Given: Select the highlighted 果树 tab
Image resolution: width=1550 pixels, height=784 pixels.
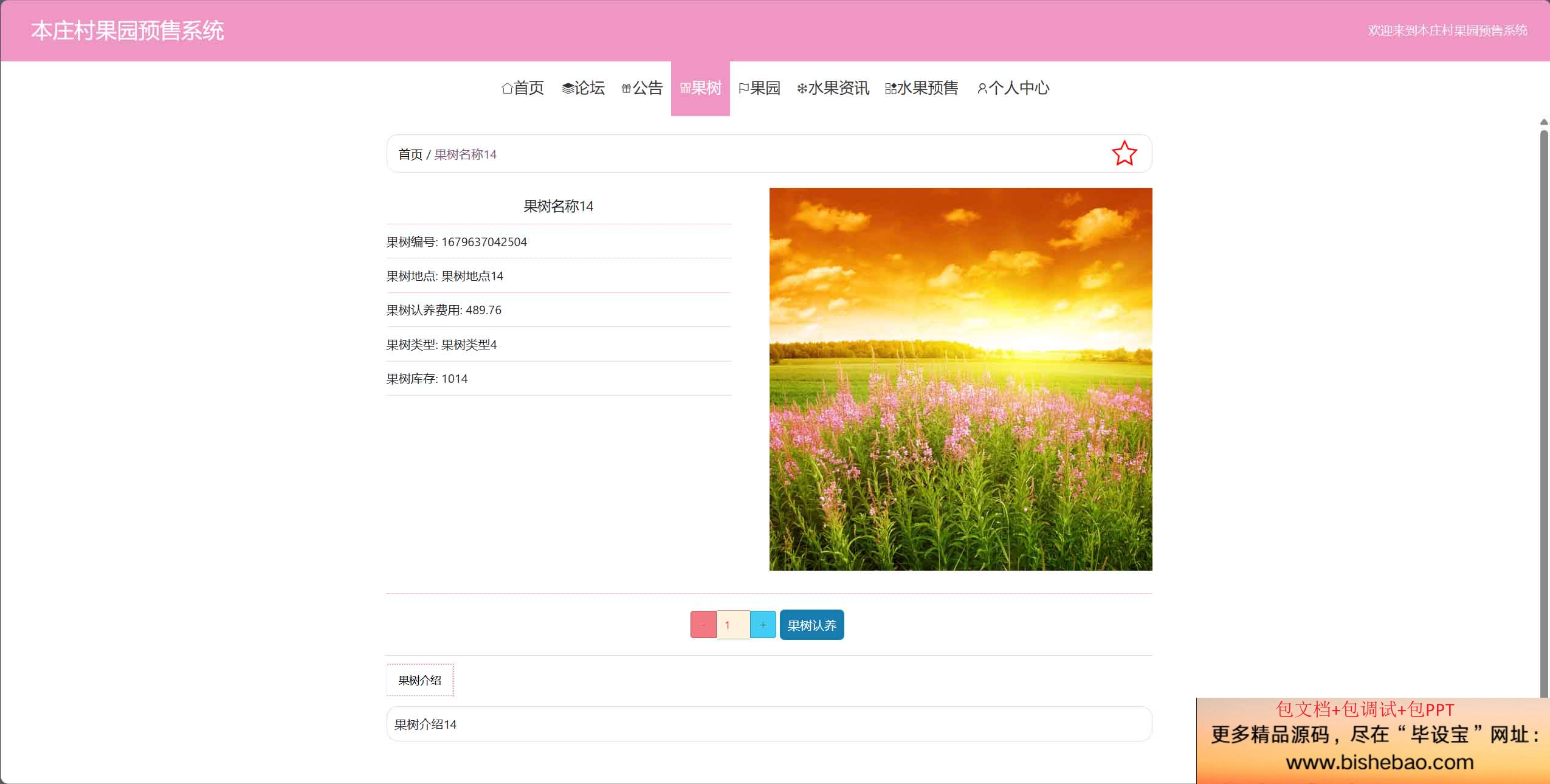Looking at the screenshot, I should [700, 88].
